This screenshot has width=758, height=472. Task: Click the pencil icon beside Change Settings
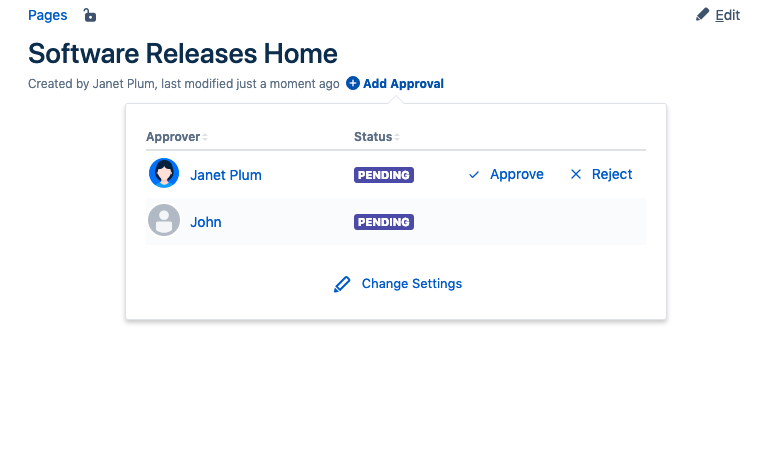point(342,284)
